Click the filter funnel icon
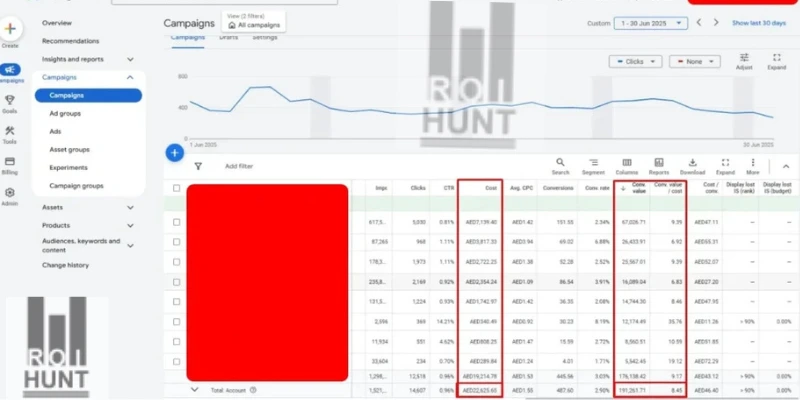Image resolution: width=800 pixels, height=400 pixels. pyautogui.click(x=198, y=166)
